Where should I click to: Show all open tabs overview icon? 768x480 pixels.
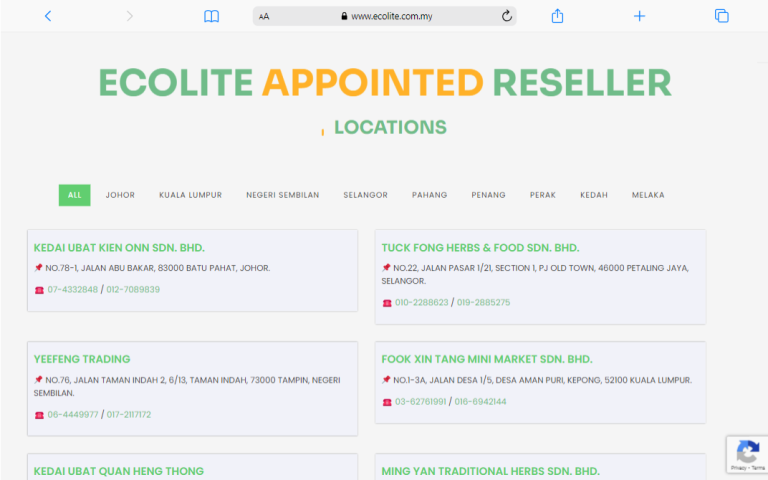pyautogui.click(x=721, y=16)
